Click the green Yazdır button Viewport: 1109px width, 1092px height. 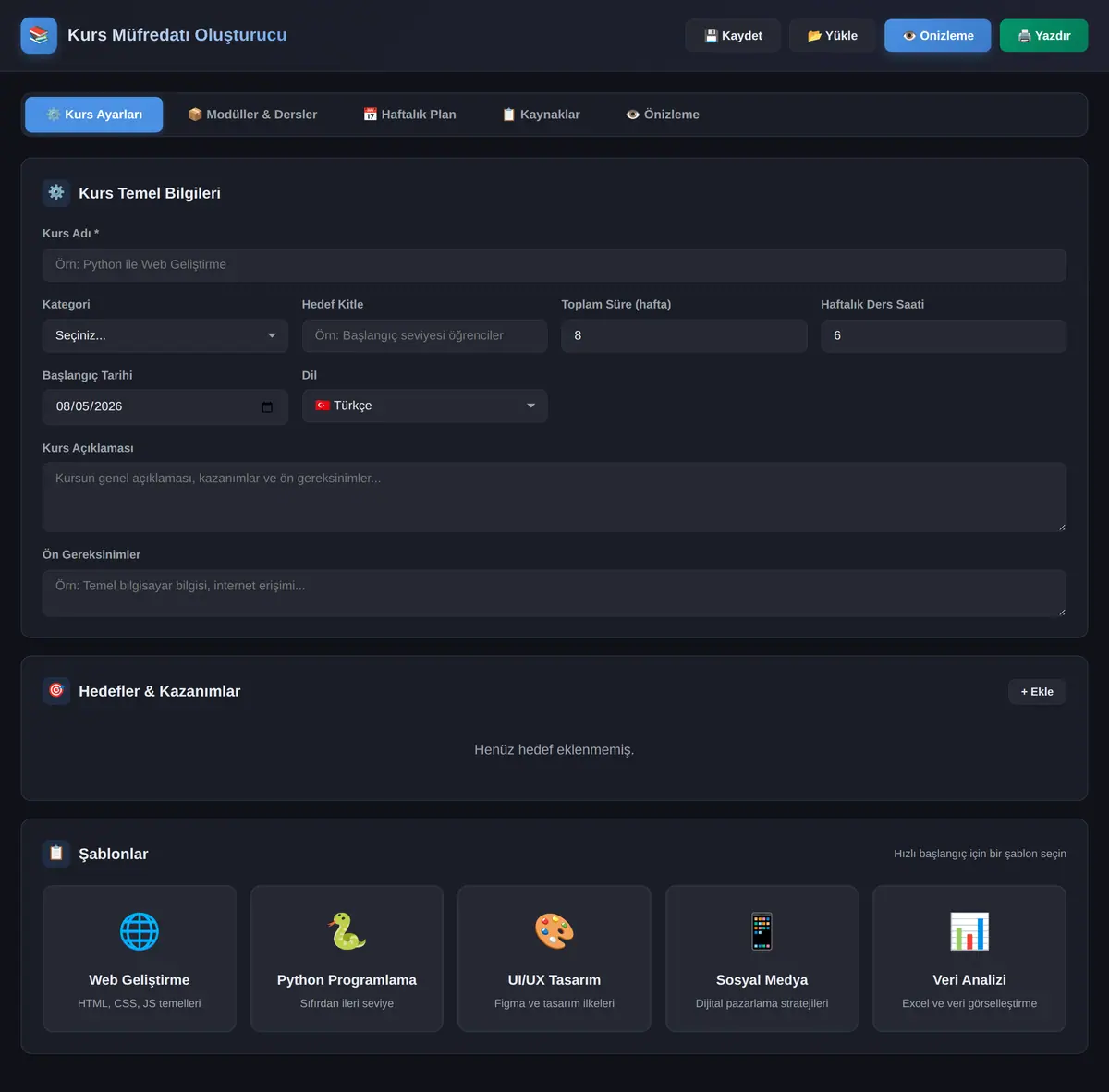[1044, 35]
